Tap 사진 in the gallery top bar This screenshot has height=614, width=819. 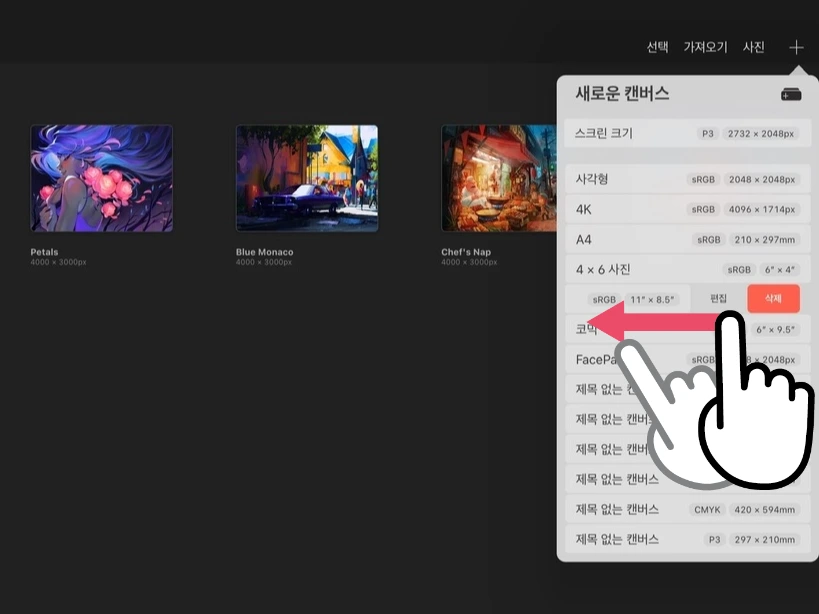point(754,47)
